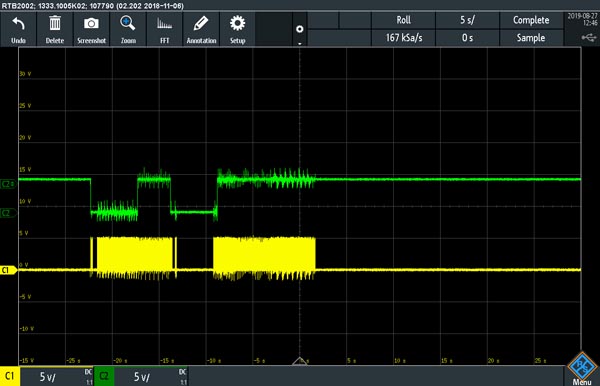Take a capture with the Screenshot camera icon
The image size is (600, 386).
click(91, 24)
